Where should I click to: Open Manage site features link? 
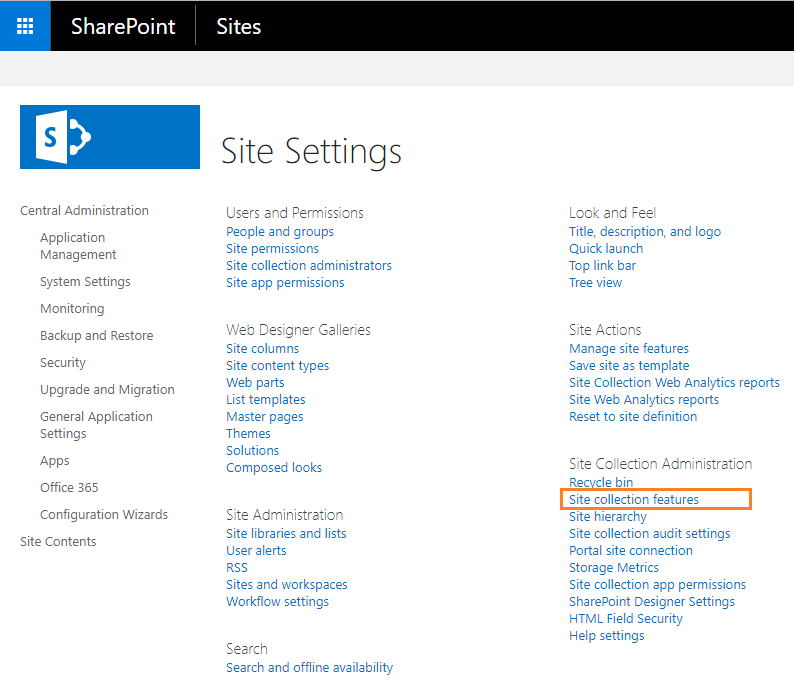click(629, 348)
